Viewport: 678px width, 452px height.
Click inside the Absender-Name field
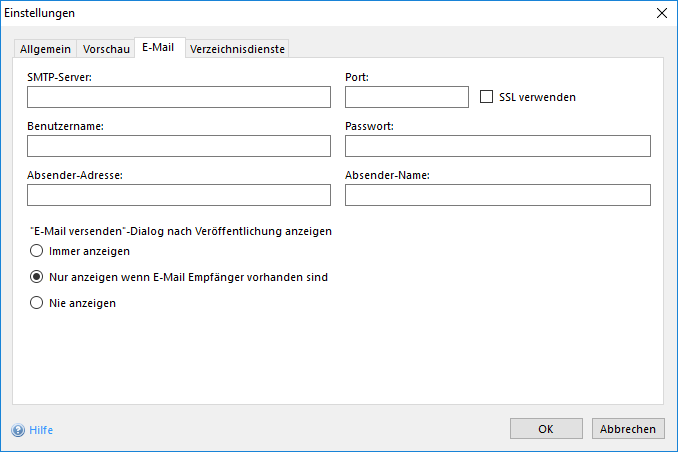(x=497, y=195)
